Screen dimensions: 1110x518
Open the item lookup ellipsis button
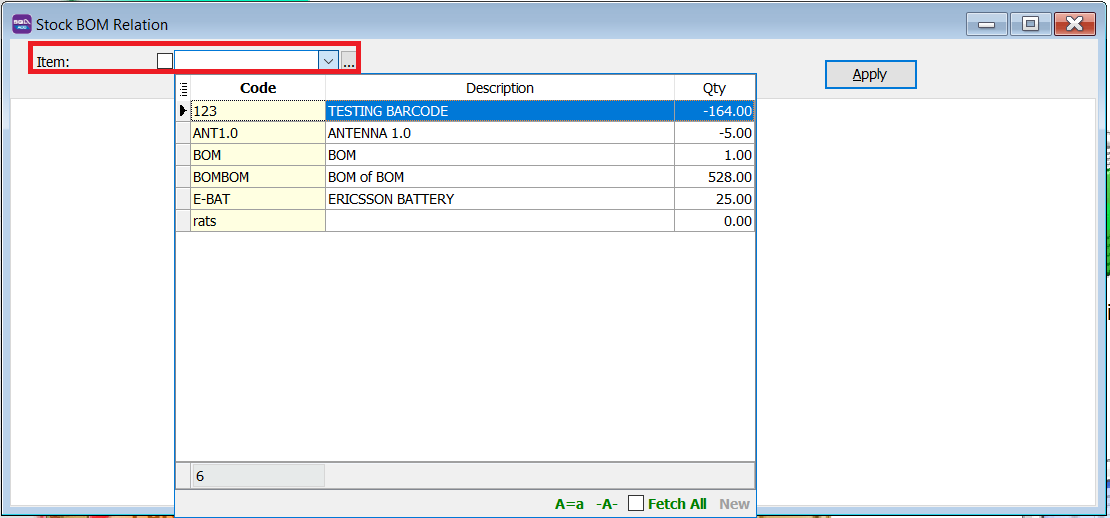coord(348,62)
